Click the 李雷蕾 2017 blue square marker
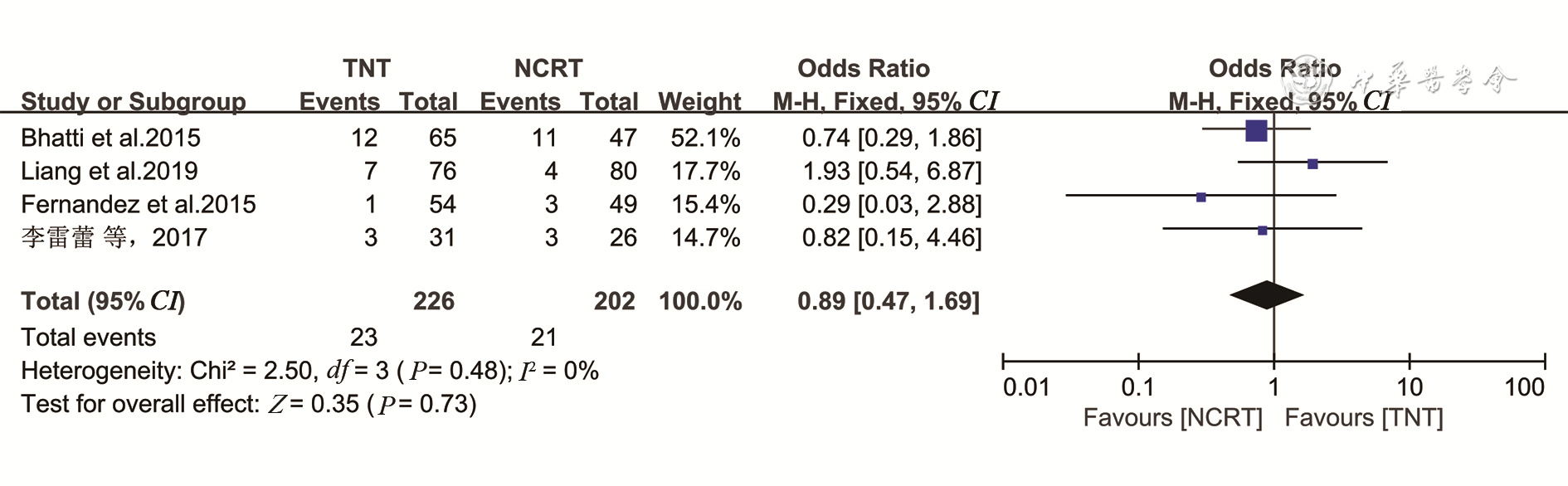This screenshot has height=486, width=1568. tap(1262, 231)
